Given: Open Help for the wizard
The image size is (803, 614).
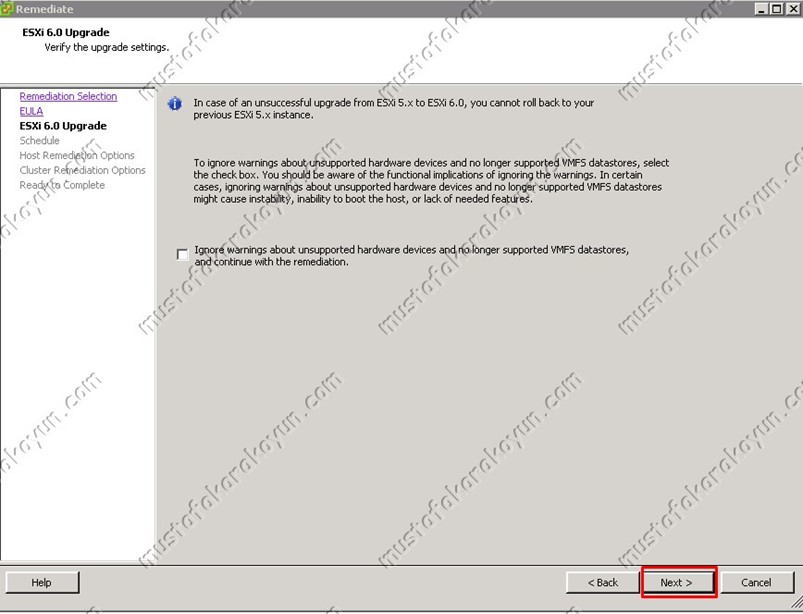Looking at the screenshot, I should (x=42, y=582).
